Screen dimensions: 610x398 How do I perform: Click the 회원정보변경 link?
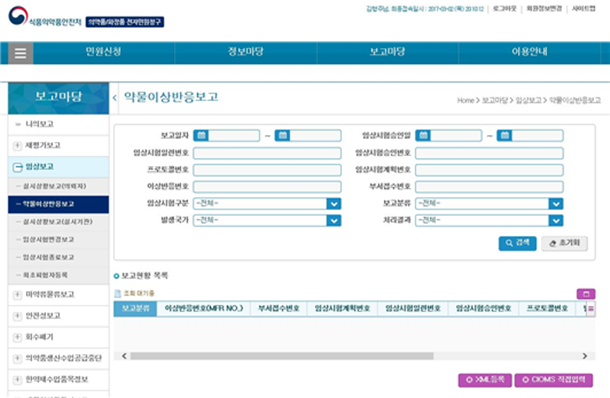coord(544,9)
